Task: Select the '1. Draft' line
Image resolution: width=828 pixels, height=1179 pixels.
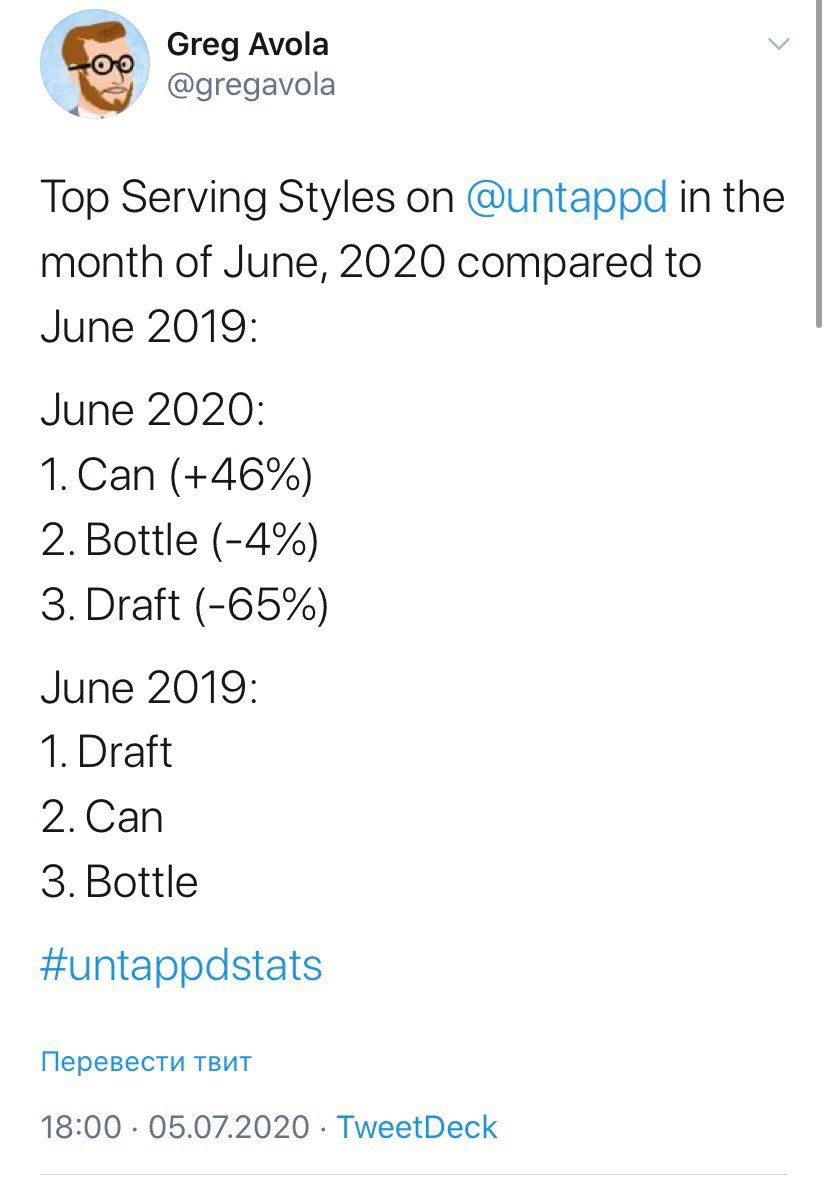Action: click(106, 752)
